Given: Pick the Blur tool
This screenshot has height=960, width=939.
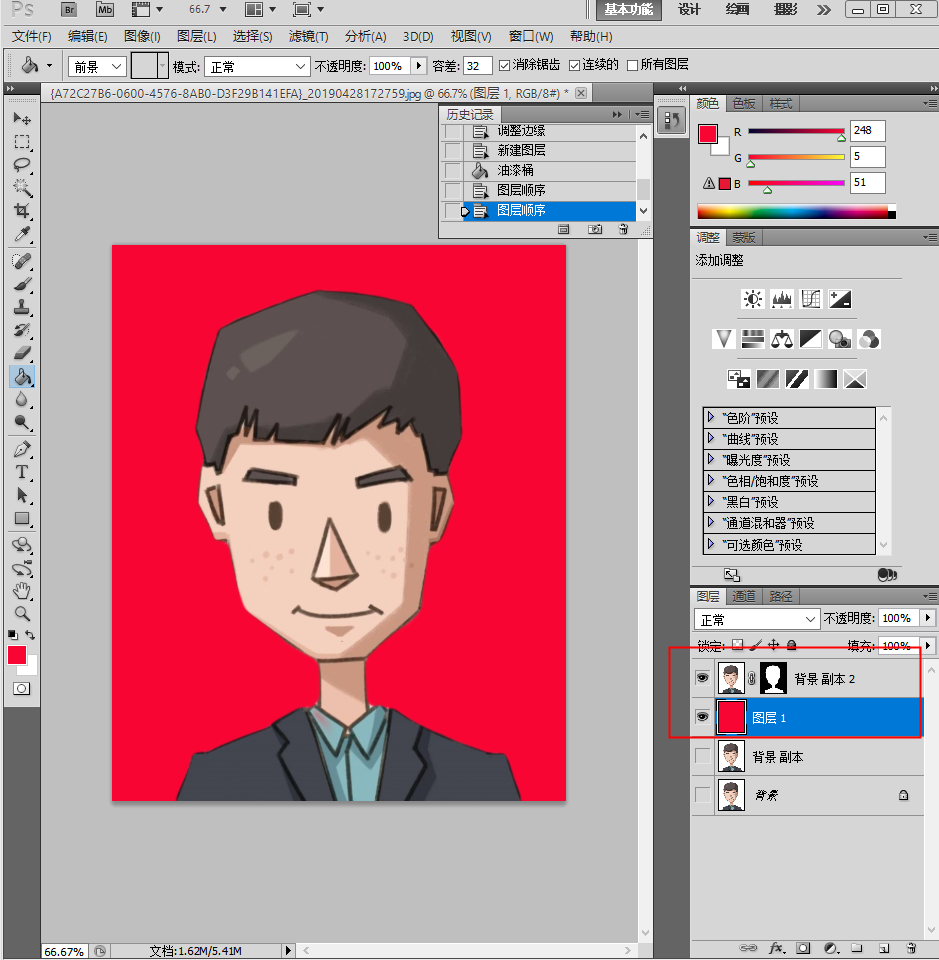Looking at the screenshot, I should click(x=22, y=400).
